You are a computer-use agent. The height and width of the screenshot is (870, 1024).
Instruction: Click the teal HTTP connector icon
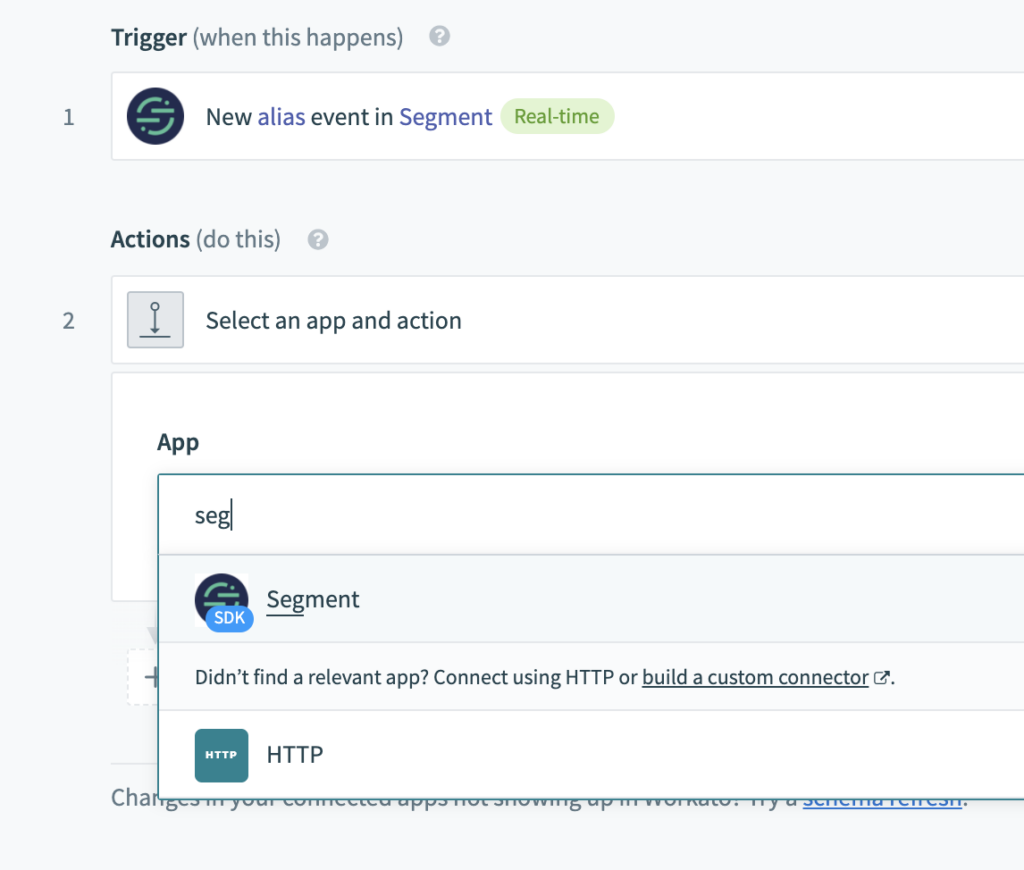[221, 755]
